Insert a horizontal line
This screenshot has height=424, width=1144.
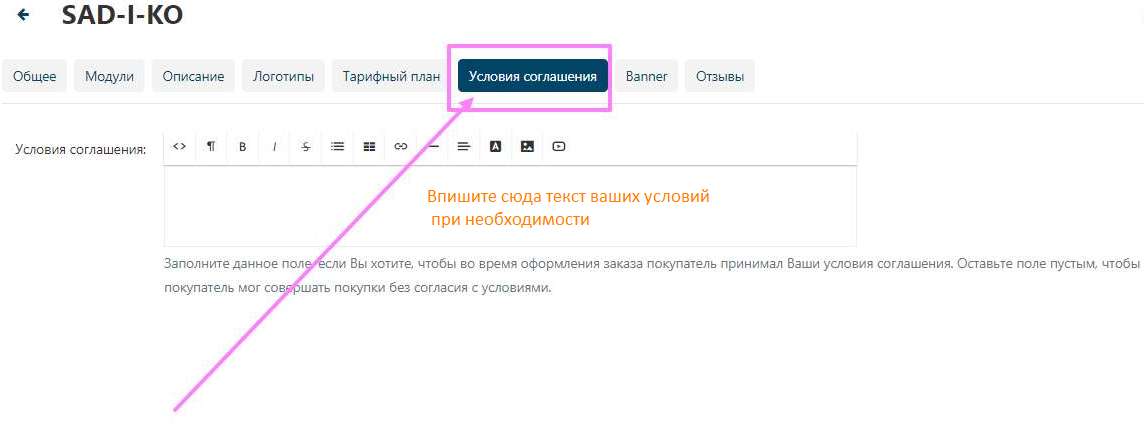433,147
